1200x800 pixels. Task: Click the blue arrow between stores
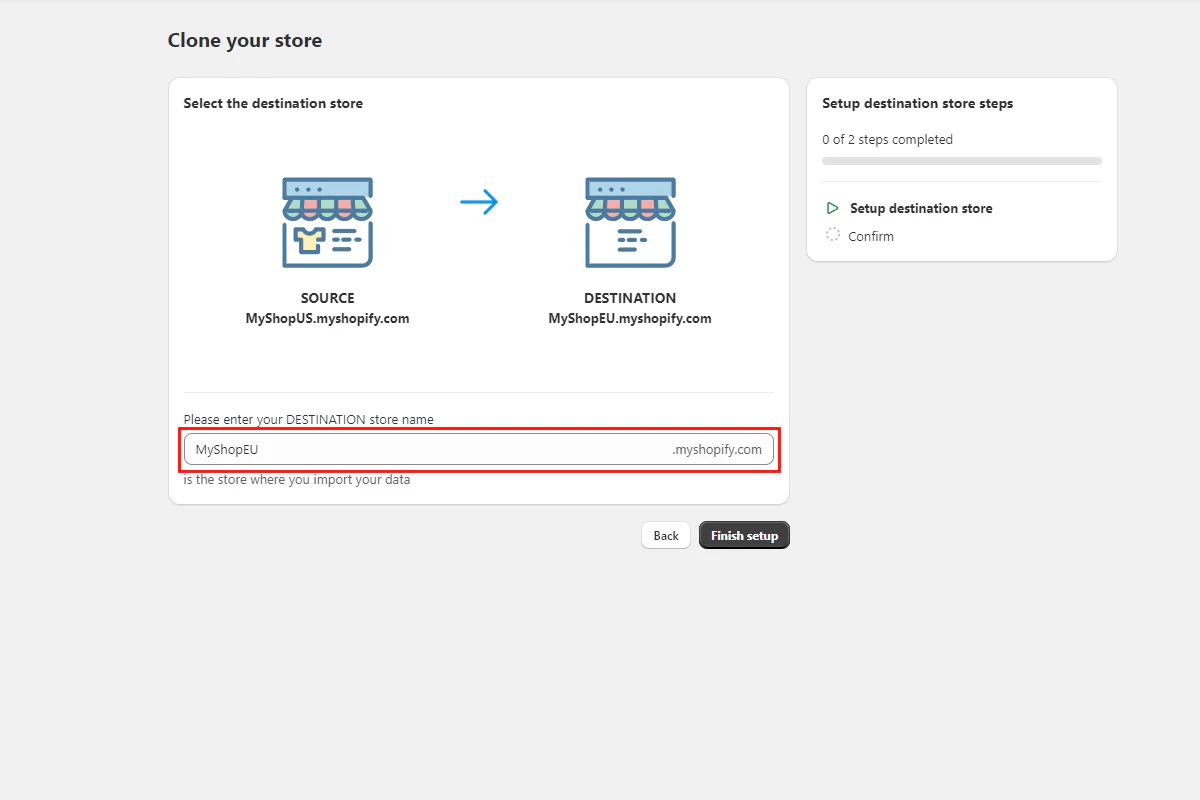[479, 203]
